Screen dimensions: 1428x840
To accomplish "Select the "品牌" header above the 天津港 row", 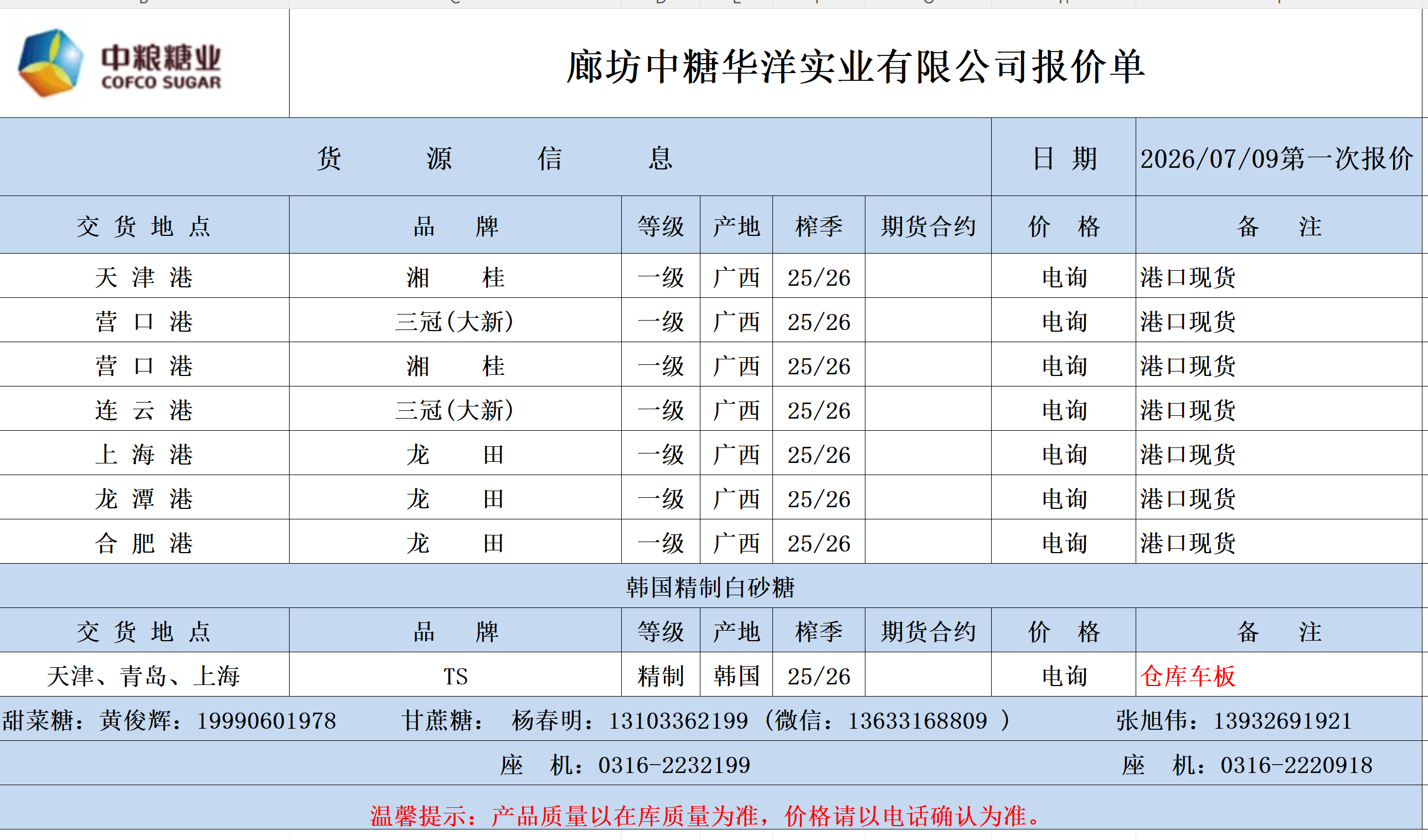I will click(455, 226).
